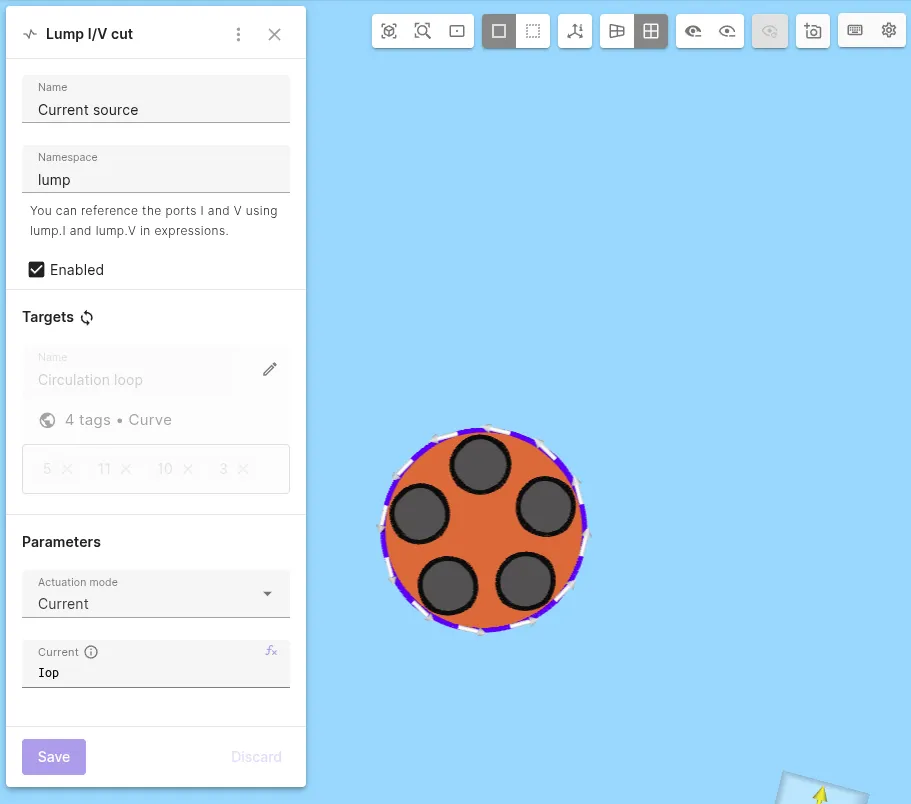The height and width of the screenshot is (804, 911).
Task: Click the split-panel layout icon
Action: [617, 31]
